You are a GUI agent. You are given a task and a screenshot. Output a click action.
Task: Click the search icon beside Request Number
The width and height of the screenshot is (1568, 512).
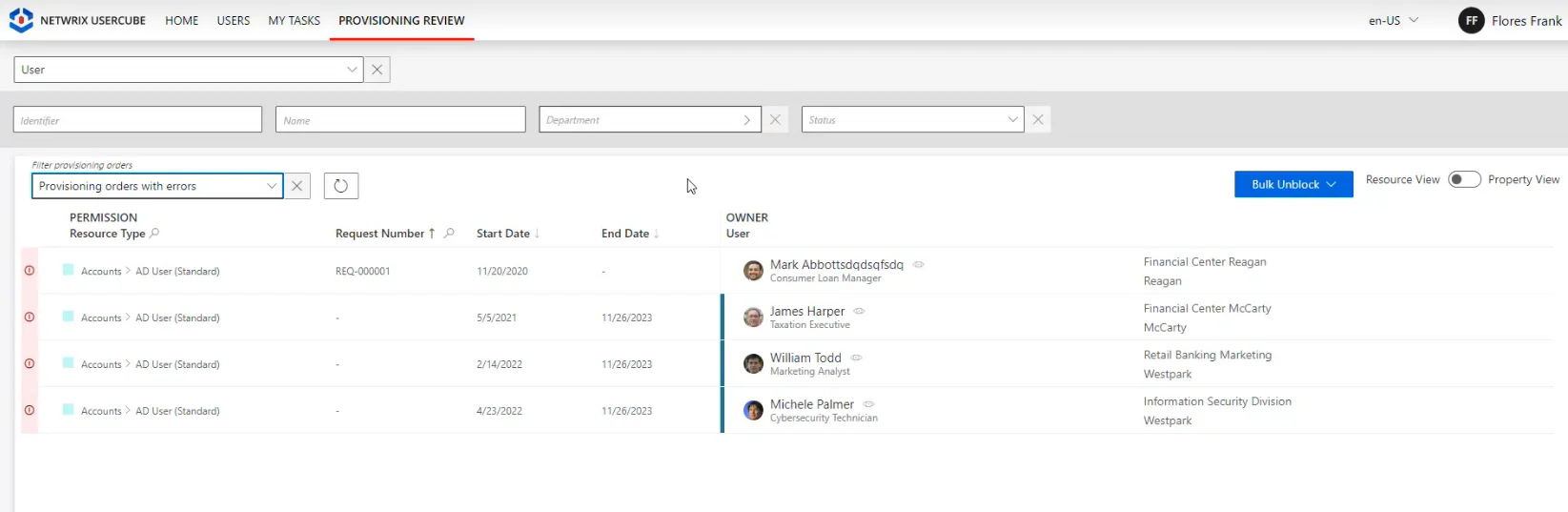450,233
